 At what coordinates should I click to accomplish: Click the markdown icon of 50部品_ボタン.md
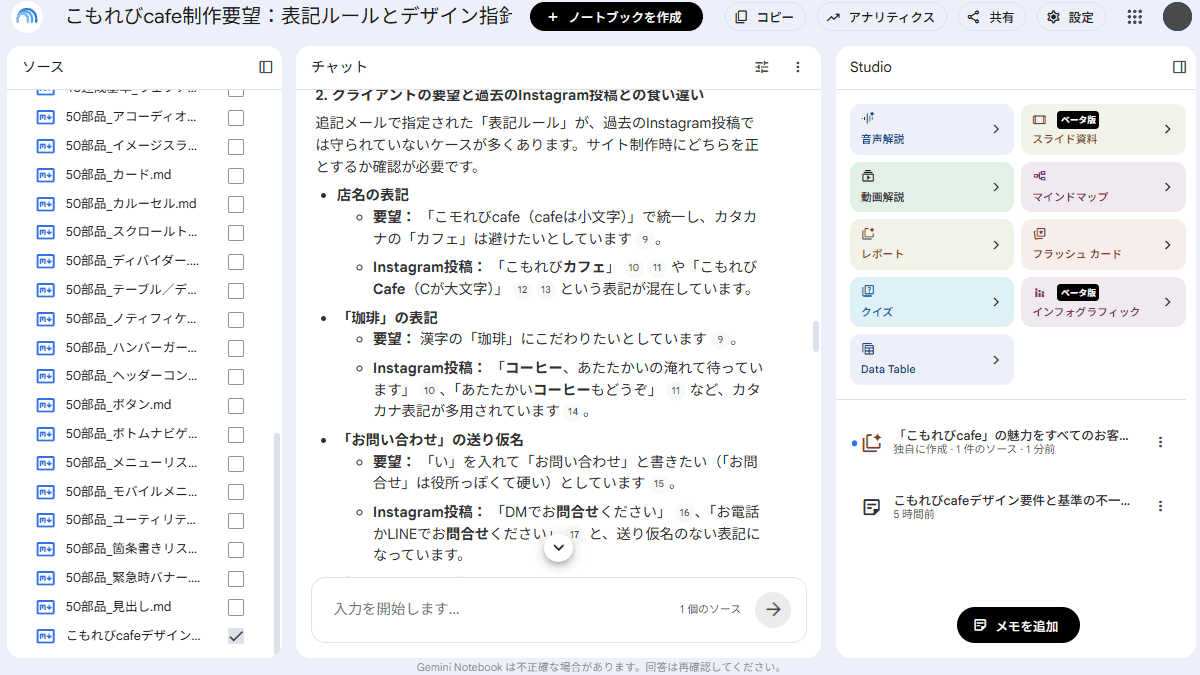point(45,405)
